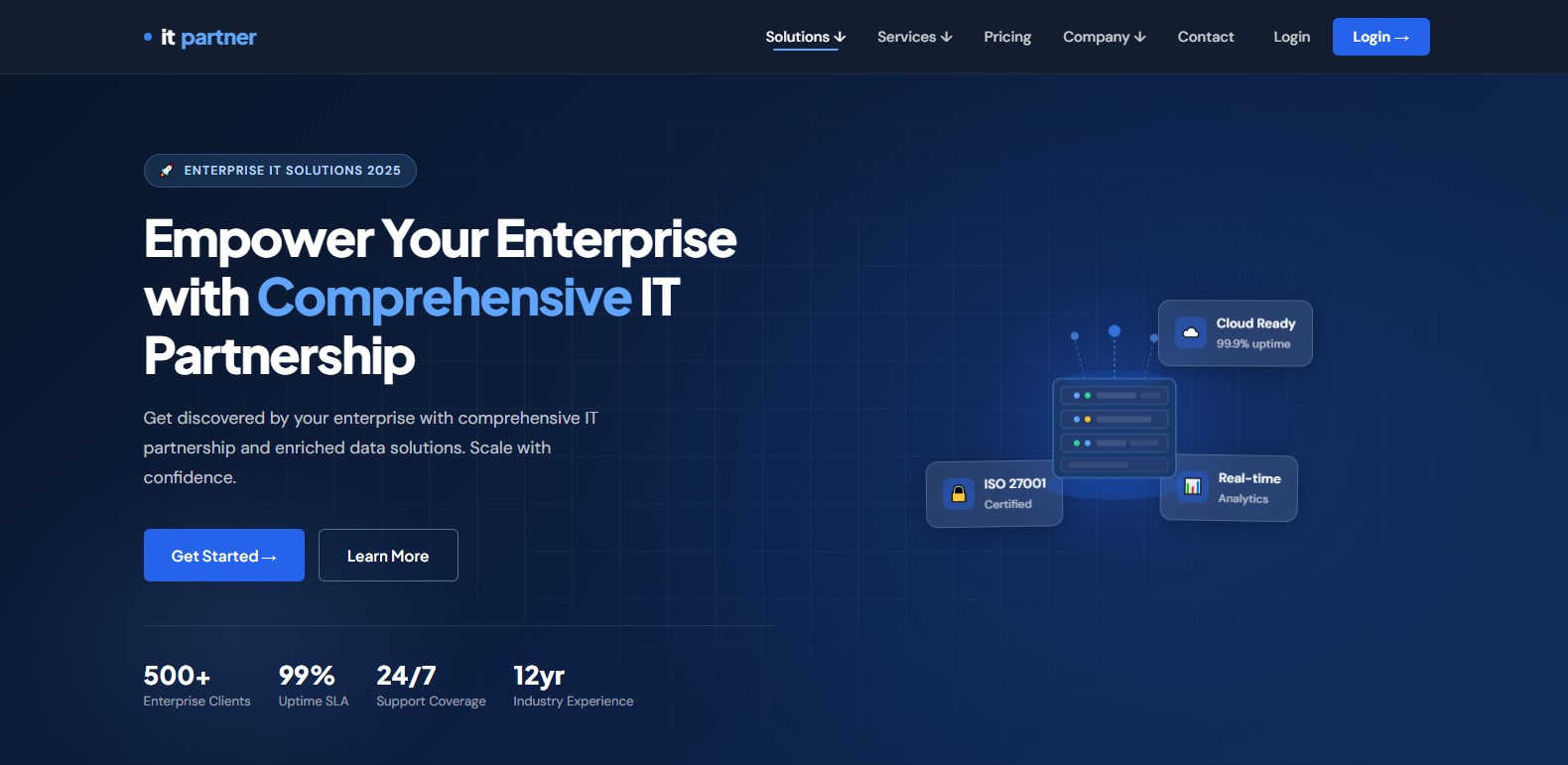Image resolution: width=1568 pixels, height=765 pixels.
Task: Click the it partner logo
Action: (200, 38)
